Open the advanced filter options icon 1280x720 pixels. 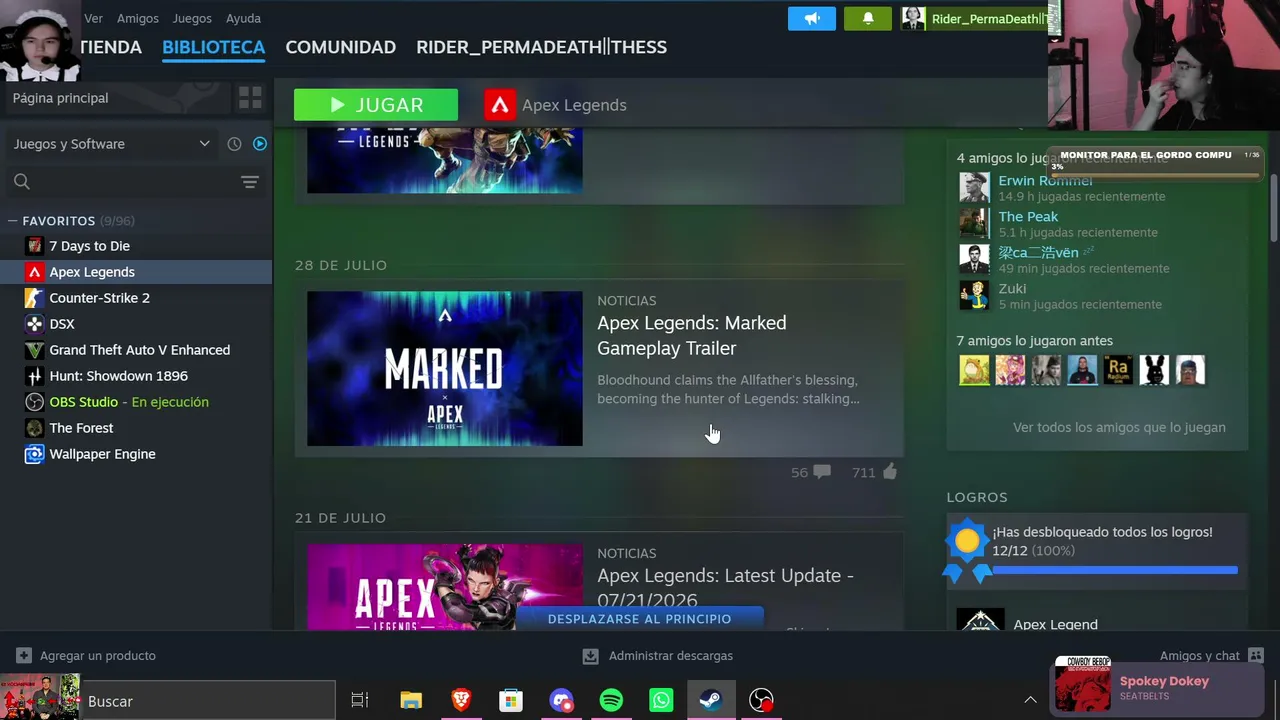250,182
